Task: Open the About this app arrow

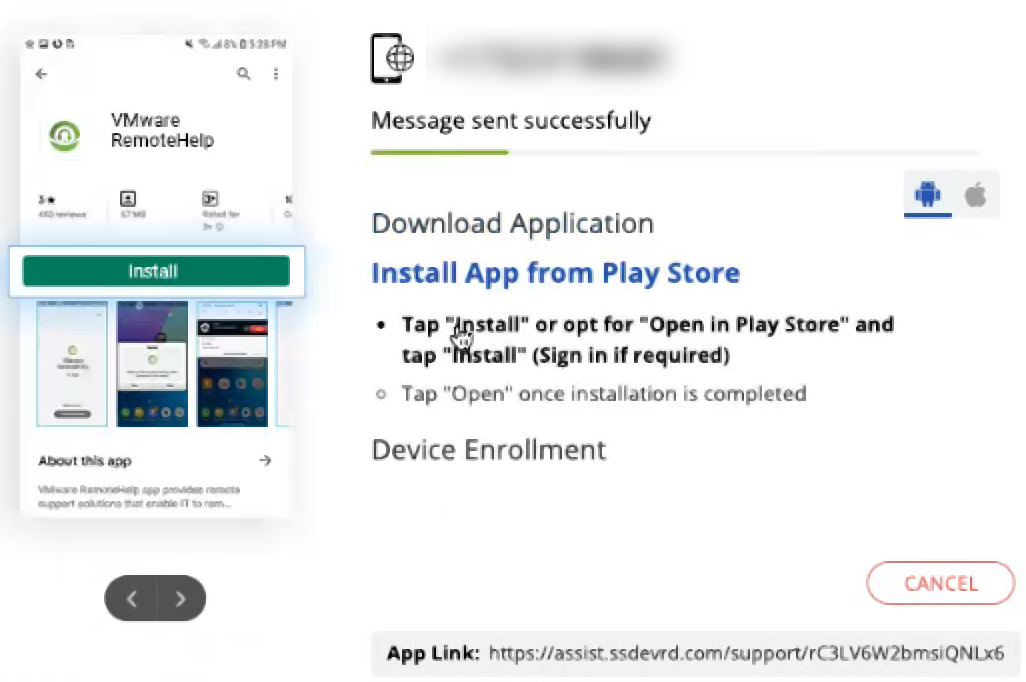Action: coord(265,461)
